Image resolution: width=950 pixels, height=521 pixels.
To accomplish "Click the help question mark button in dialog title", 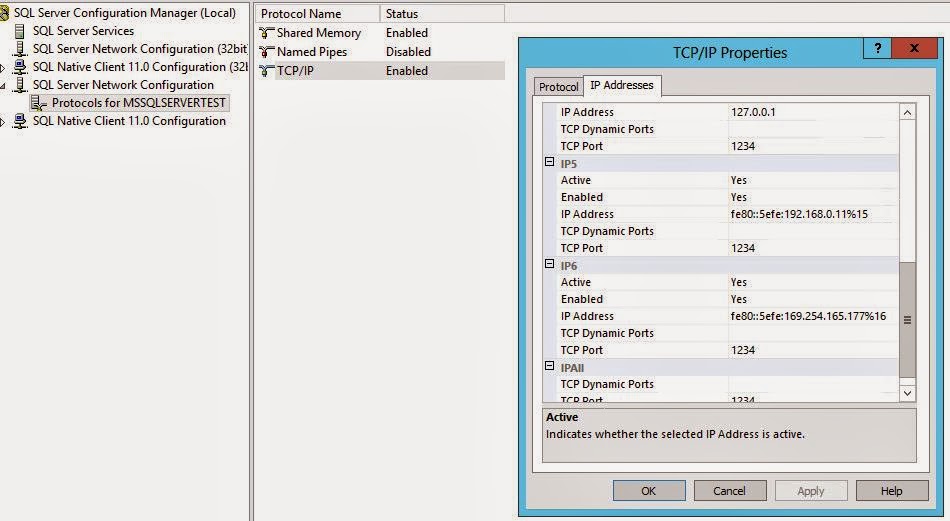I will tap(877, 48).
